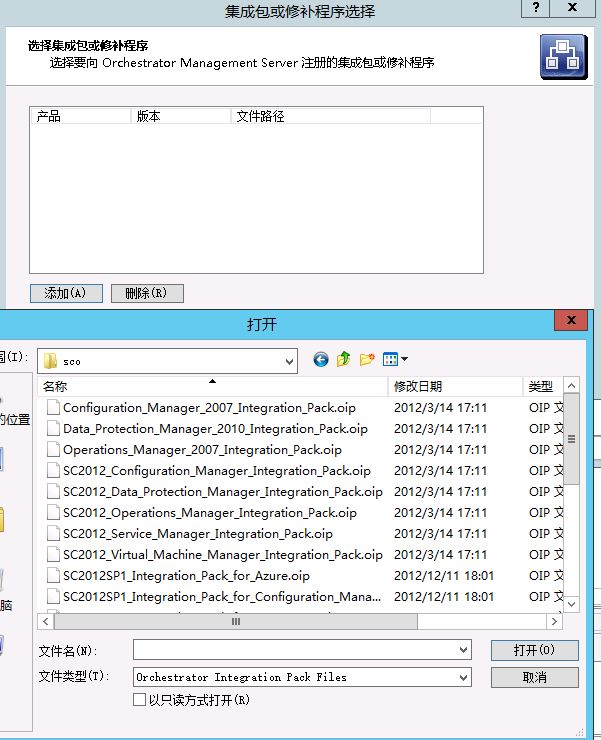This screenshot has width=601, height=740.
Task: Toggle the read-only open checkbox
Action: point(139,699)
